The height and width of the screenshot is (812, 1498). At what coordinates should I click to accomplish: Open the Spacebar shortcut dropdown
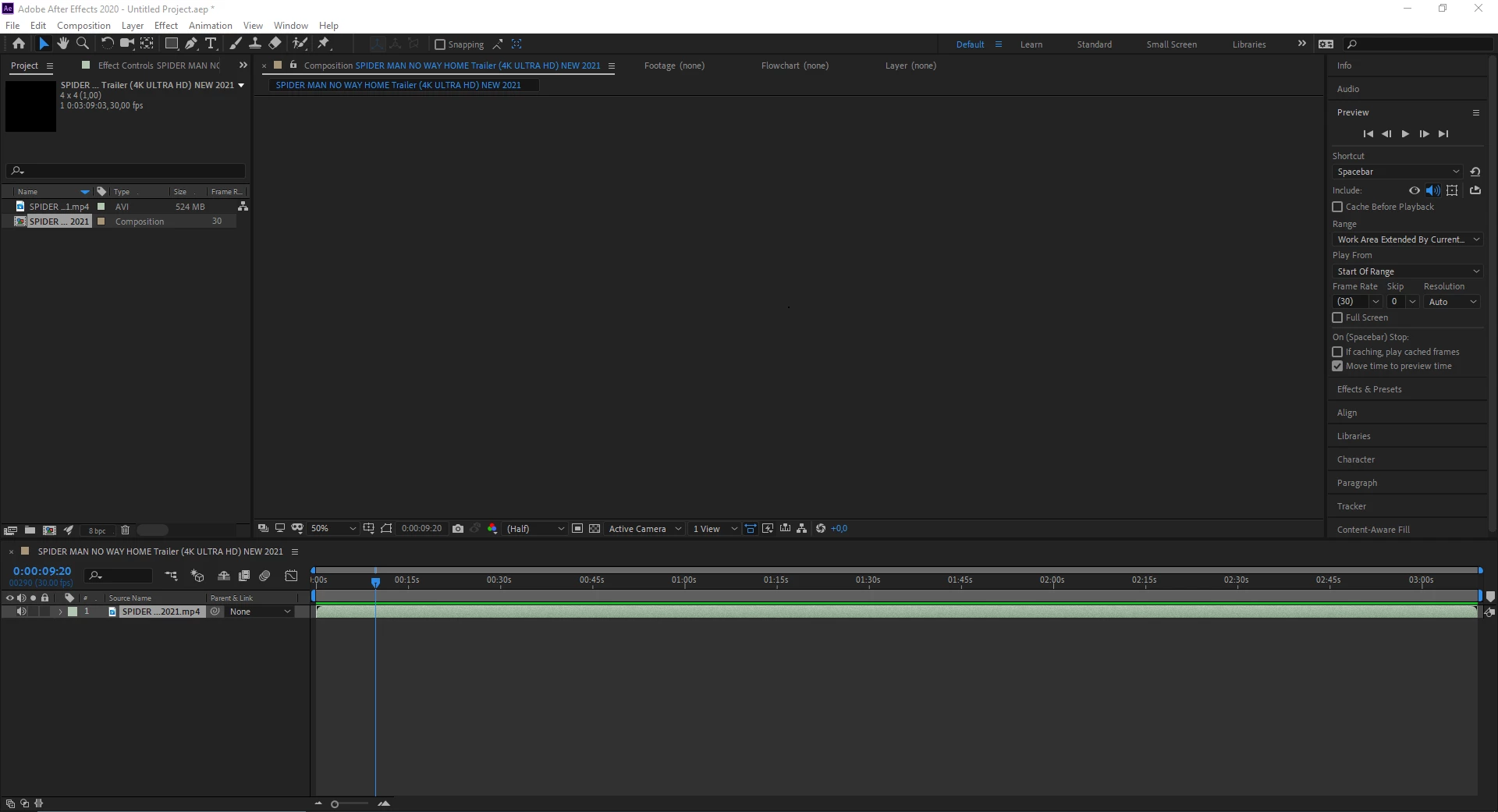(1397, 172)
